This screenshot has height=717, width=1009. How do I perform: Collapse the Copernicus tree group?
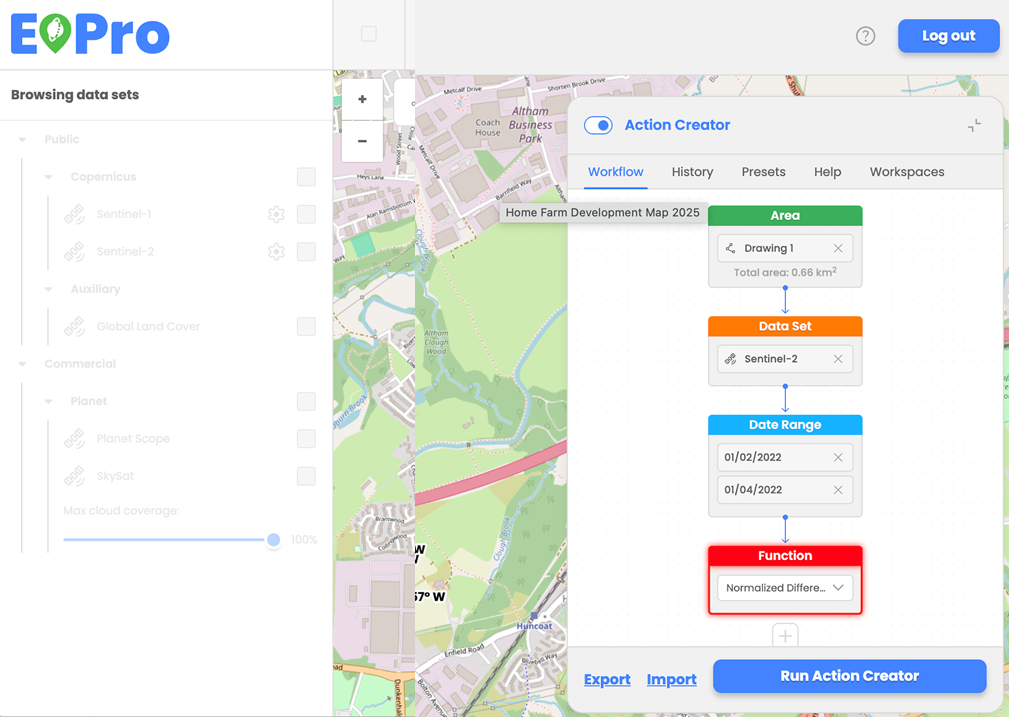coord(48,177)
